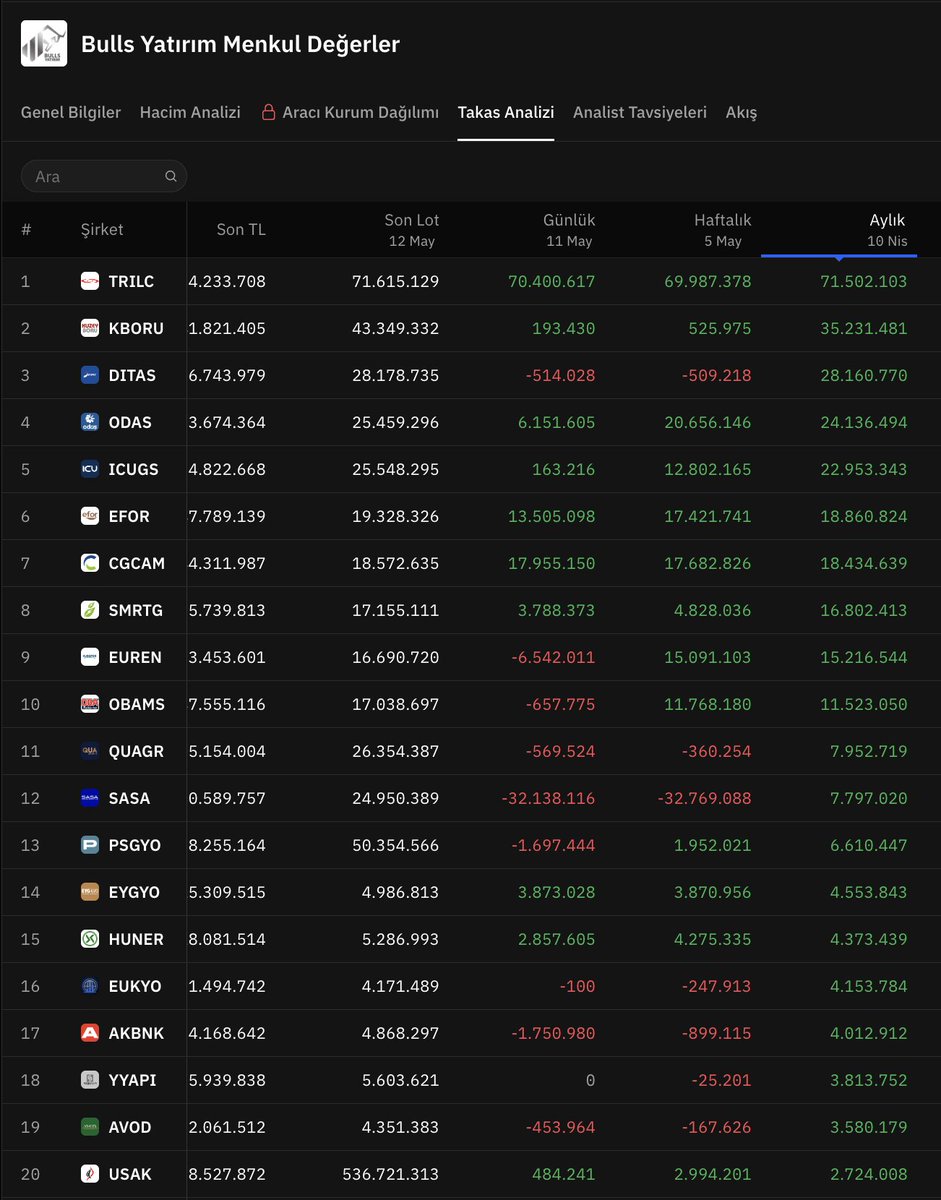This screenshot has height=1200, width=941.
Task: Sort by the Şirket column header
Action: click(102, 229)
